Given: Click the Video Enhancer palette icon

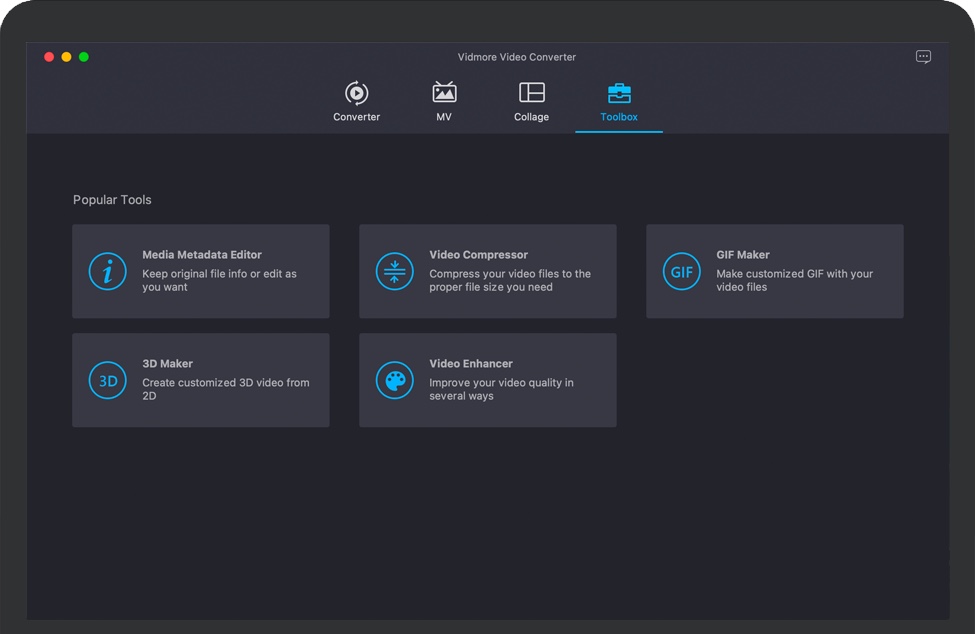Looking at the screenshot, I should (394, 380).
